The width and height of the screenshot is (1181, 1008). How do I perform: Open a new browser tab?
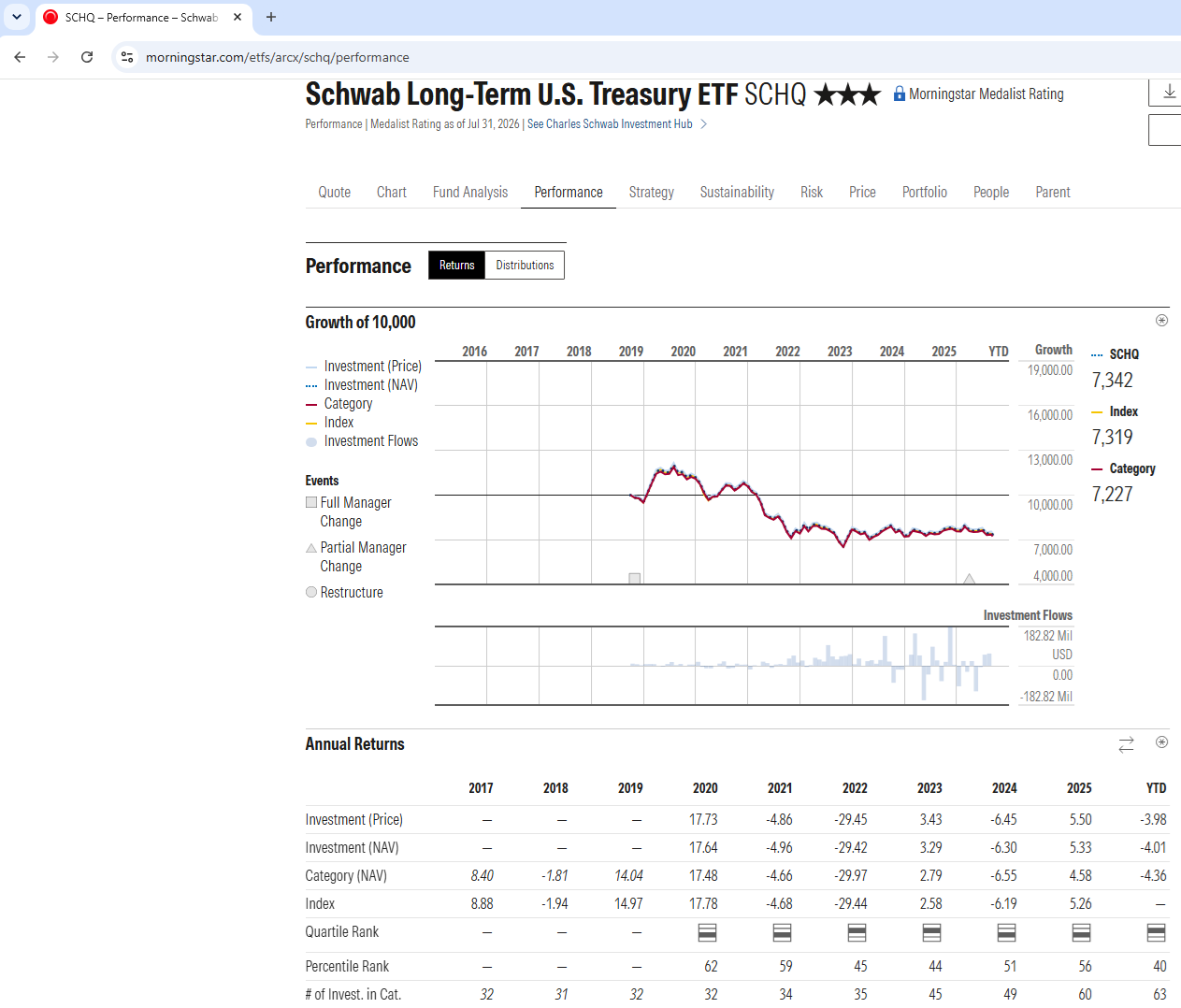point(271,17)
